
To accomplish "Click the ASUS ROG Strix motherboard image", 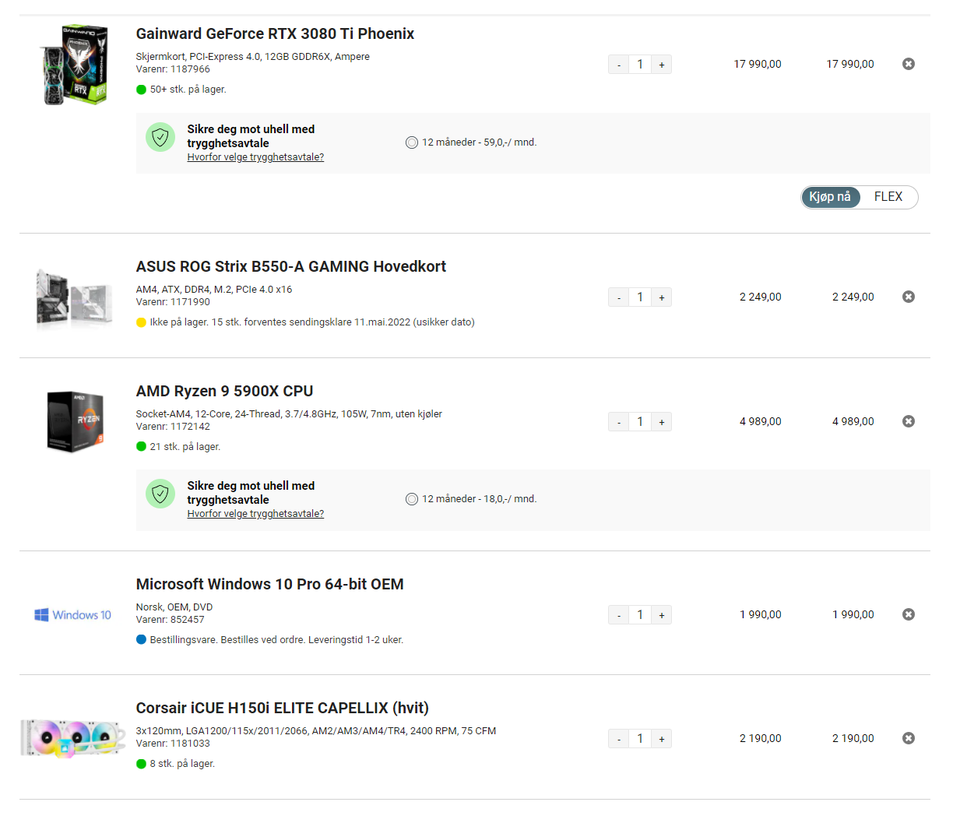I will pyautogui.click(x=74, y=298).
